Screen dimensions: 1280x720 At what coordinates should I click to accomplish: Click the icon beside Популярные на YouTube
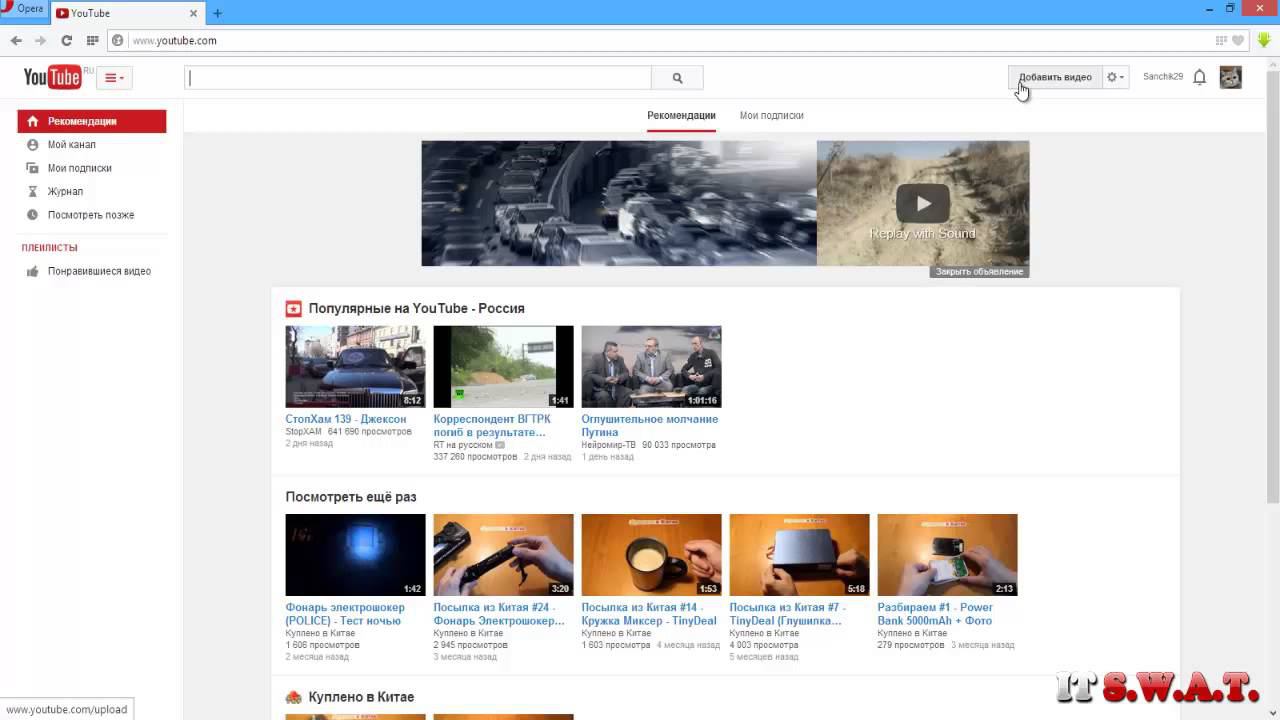(x=293, y=308)
